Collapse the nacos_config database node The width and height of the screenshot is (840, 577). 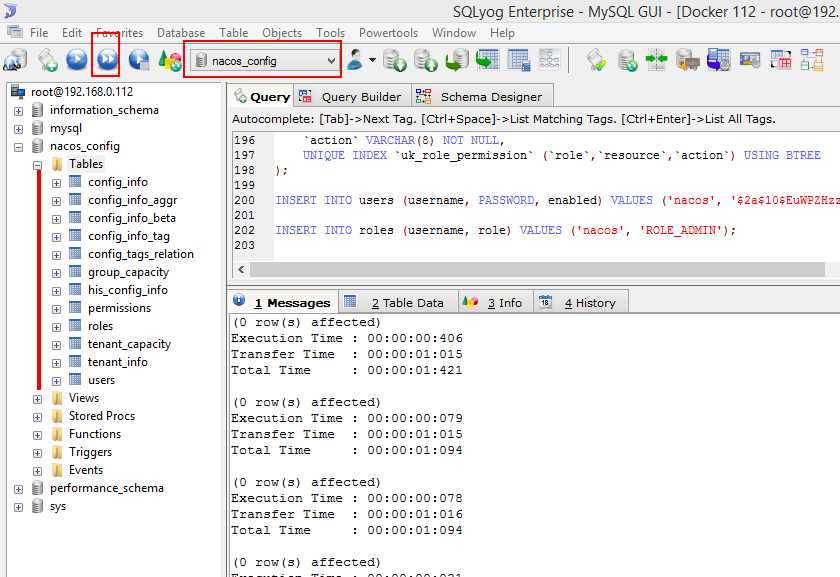19,147
